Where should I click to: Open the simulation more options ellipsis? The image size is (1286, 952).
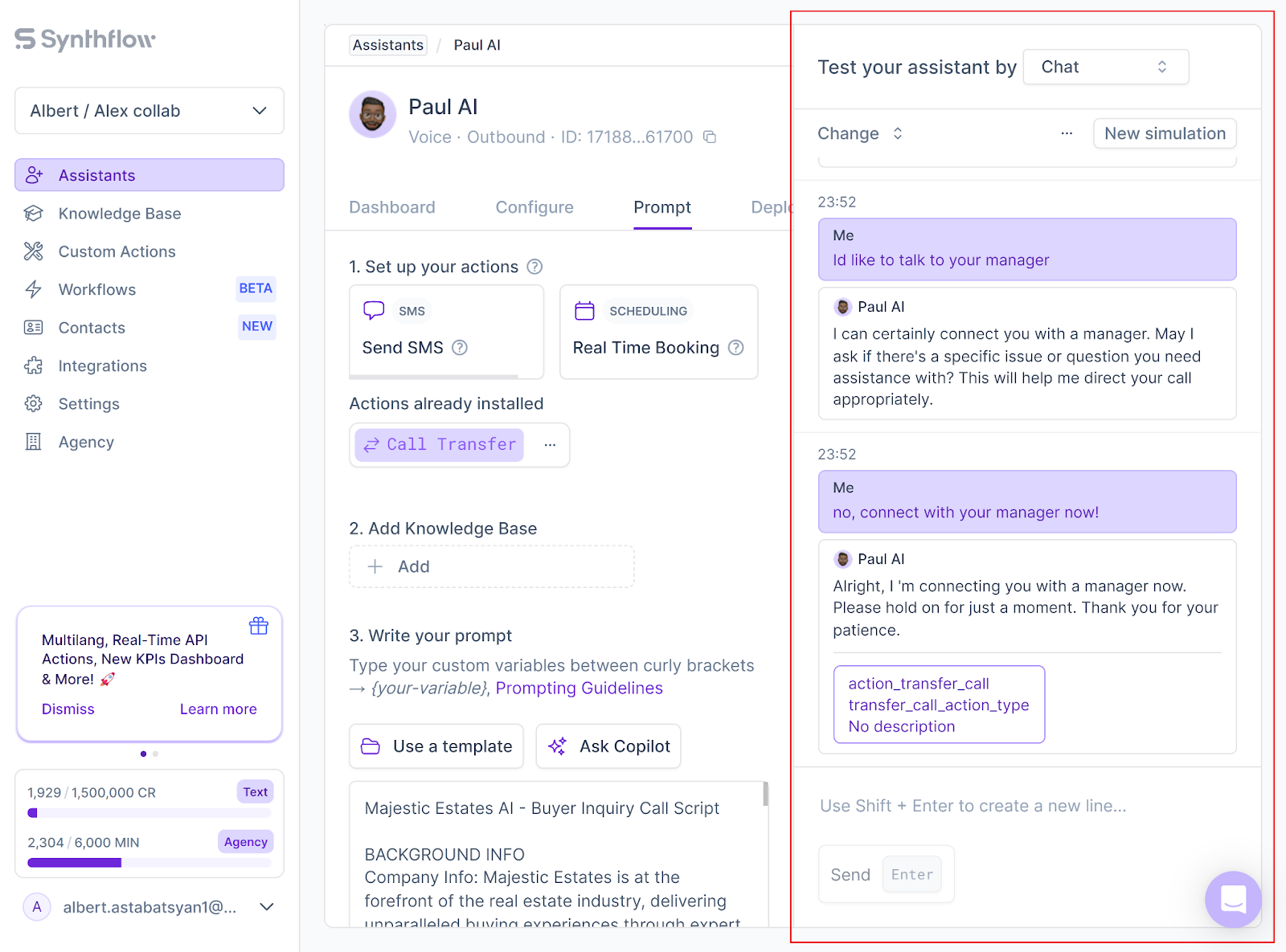tap(1067, 133)
